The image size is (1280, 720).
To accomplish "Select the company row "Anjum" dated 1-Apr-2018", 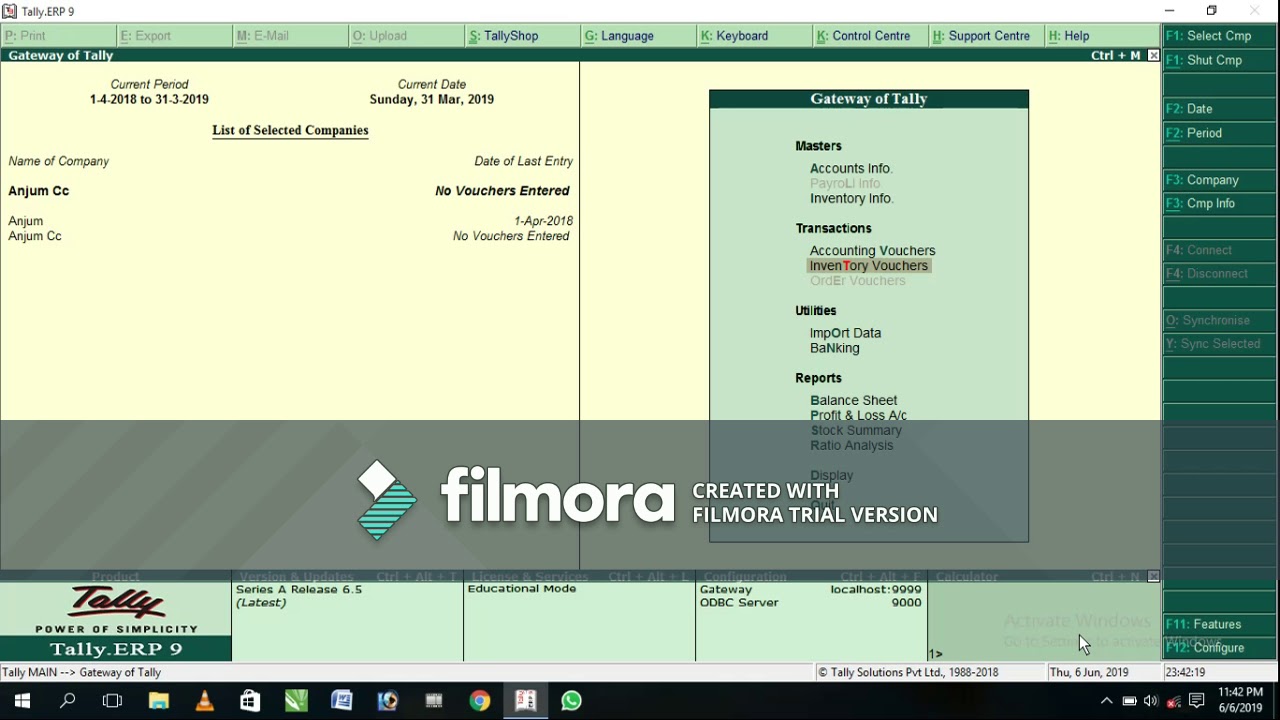I will (290, 221).
